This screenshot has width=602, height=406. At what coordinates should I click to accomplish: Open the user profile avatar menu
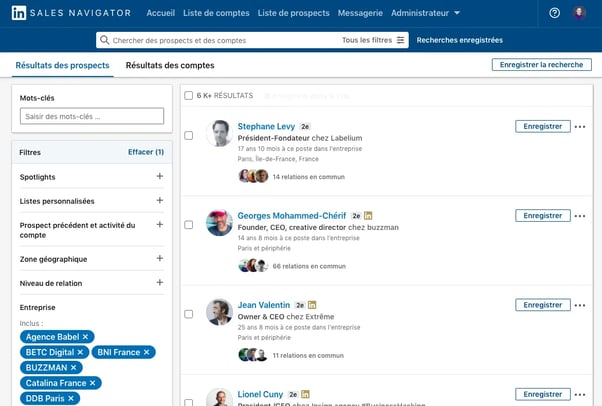[x=579, y=13]
